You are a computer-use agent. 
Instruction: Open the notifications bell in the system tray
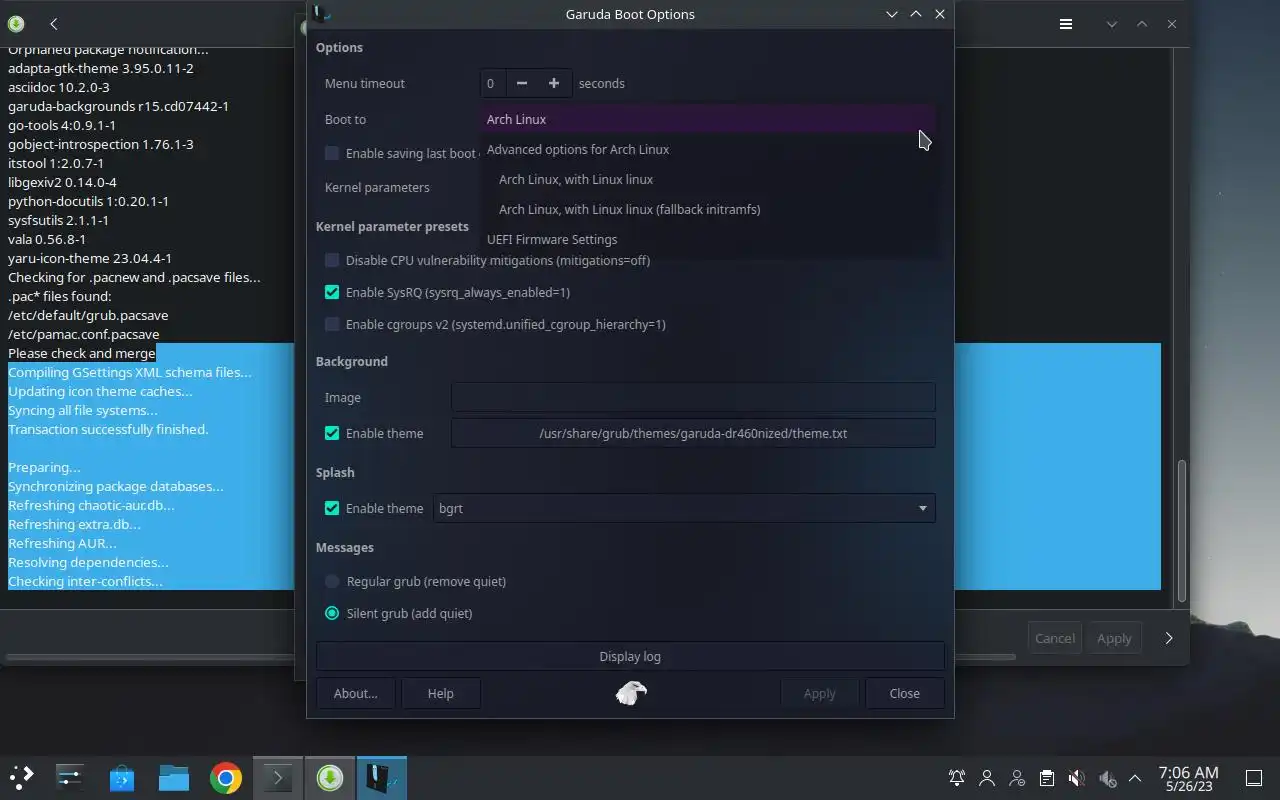pos(957,778)
